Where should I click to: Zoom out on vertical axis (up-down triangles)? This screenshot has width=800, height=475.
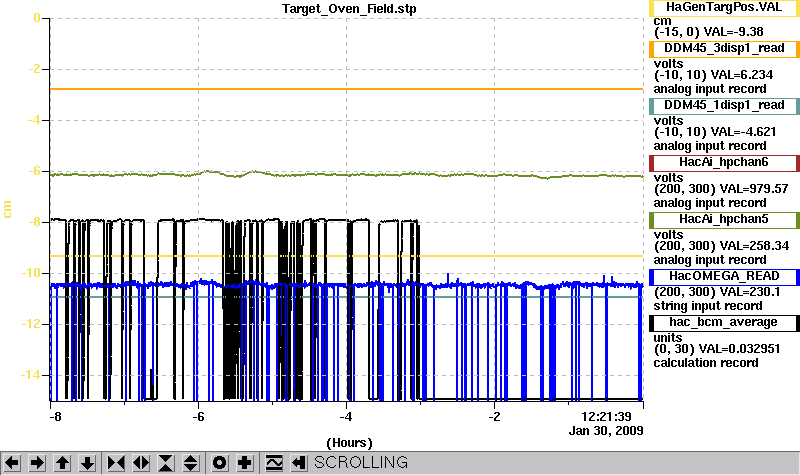191,463
